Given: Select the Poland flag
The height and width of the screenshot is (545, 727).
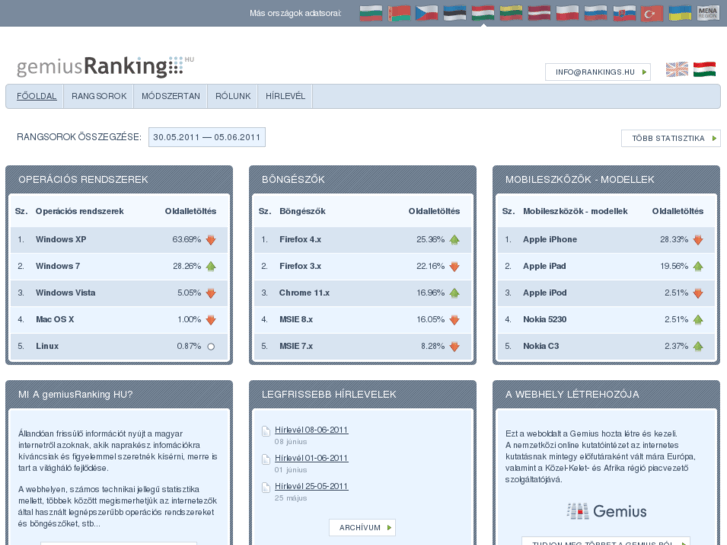Looking at the screenshot, I should (568, 13).
